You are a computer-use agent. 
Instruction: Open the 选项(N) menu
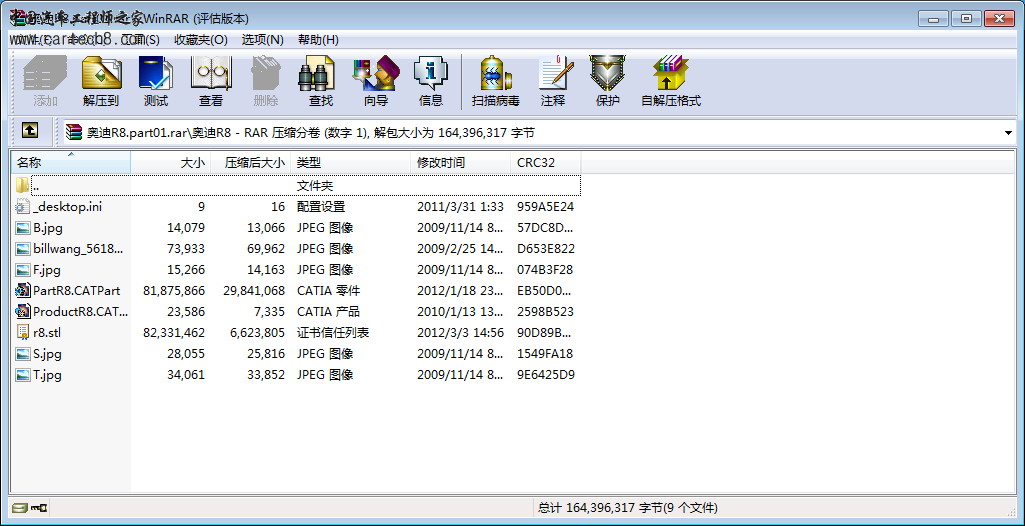pos(262,40)
